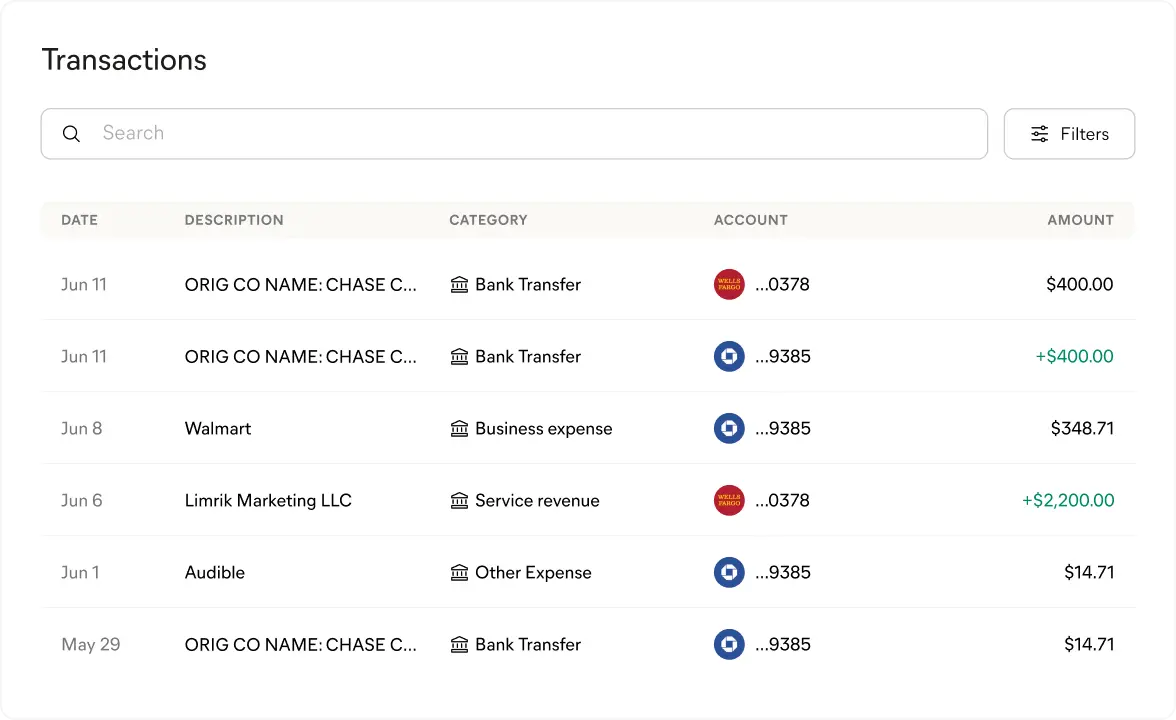The image size is (1176, 720).
Task: Click the magnifying glass search icon
Action: [71, 134]
